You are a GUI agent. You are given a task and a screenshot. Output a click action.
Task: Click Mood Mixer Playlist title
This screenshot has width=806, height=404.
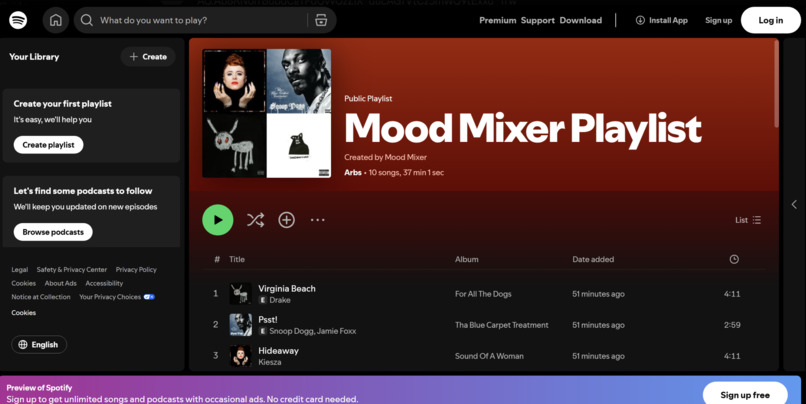(x=523, y=128)
